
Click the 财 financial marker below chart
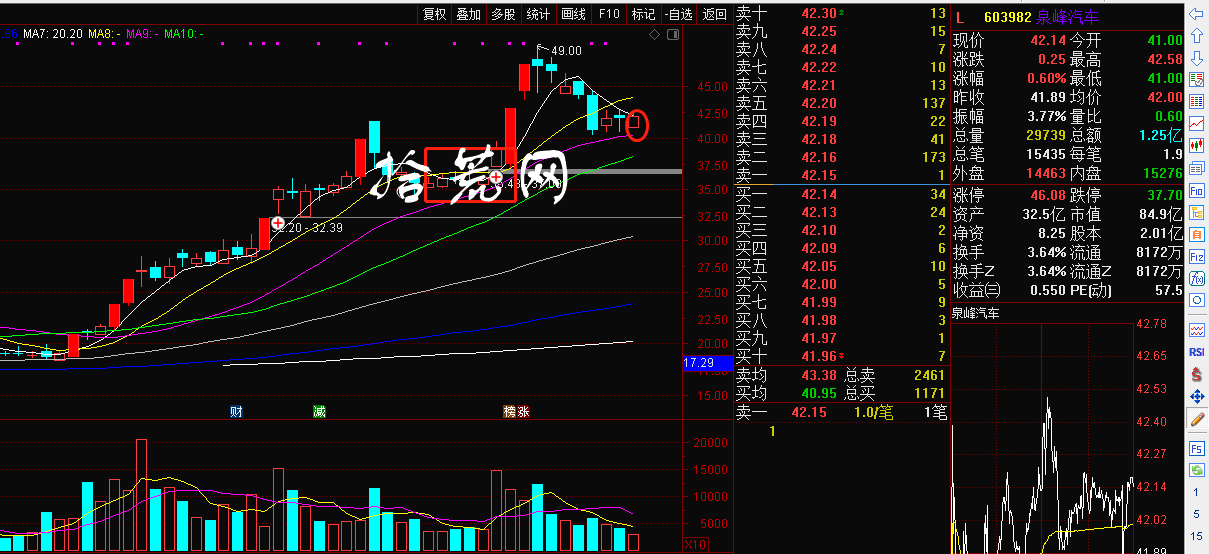coord(236,412)
